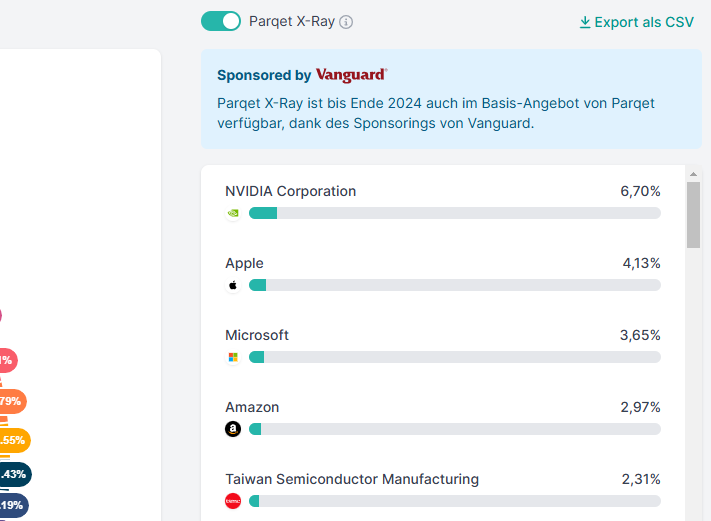Click the Apple allocation progress bar
This screenshot has height=521, width=711.
(x=455, y=285)
